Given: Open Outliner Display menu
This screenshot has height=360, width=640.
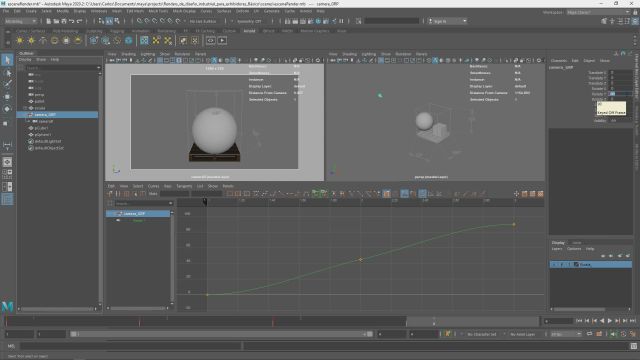Looking at the screenshot, I should (25, 59).
